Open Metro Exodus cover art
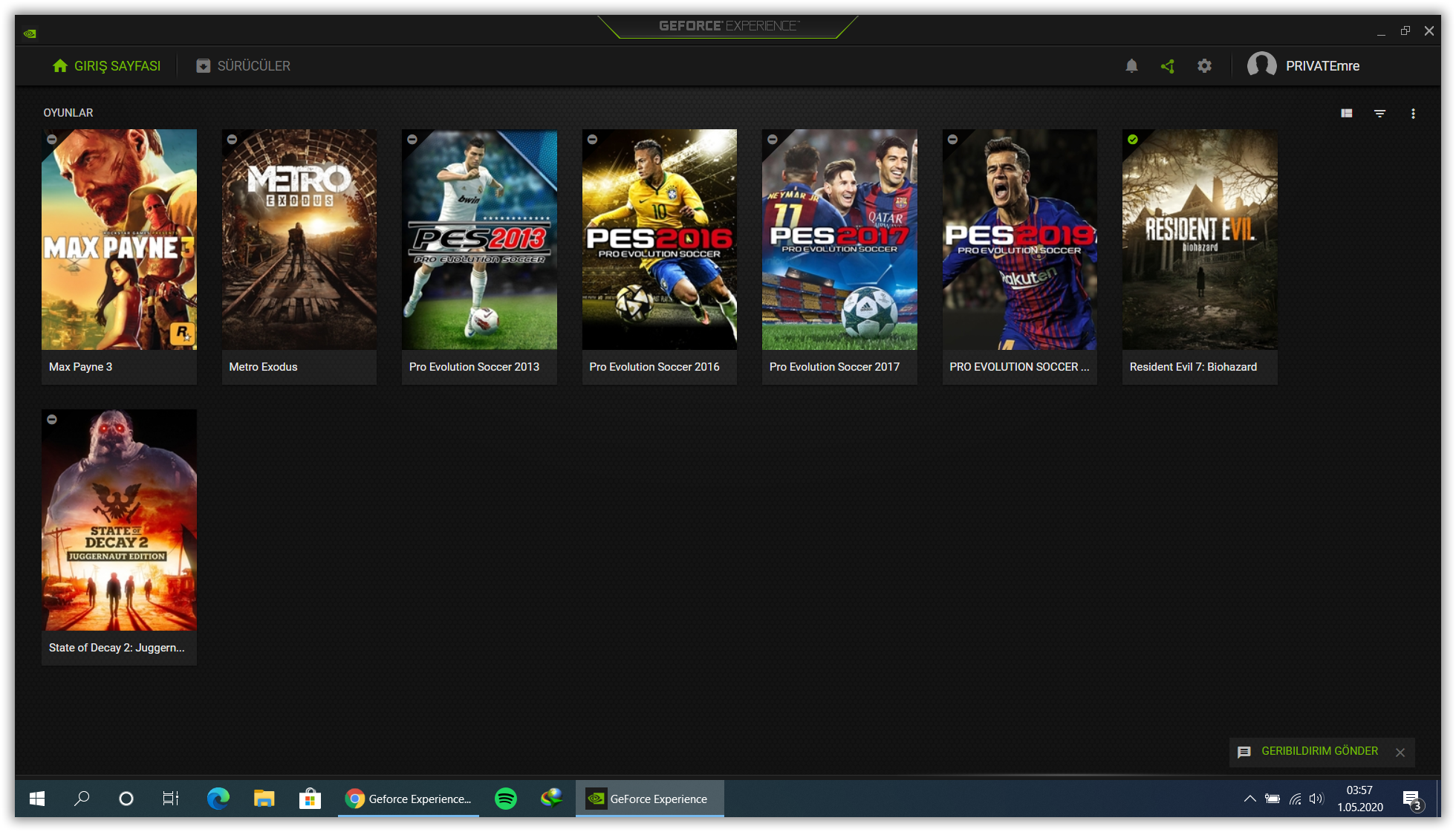Screen dimensions: 1456x832 click(x=299, y=239)
